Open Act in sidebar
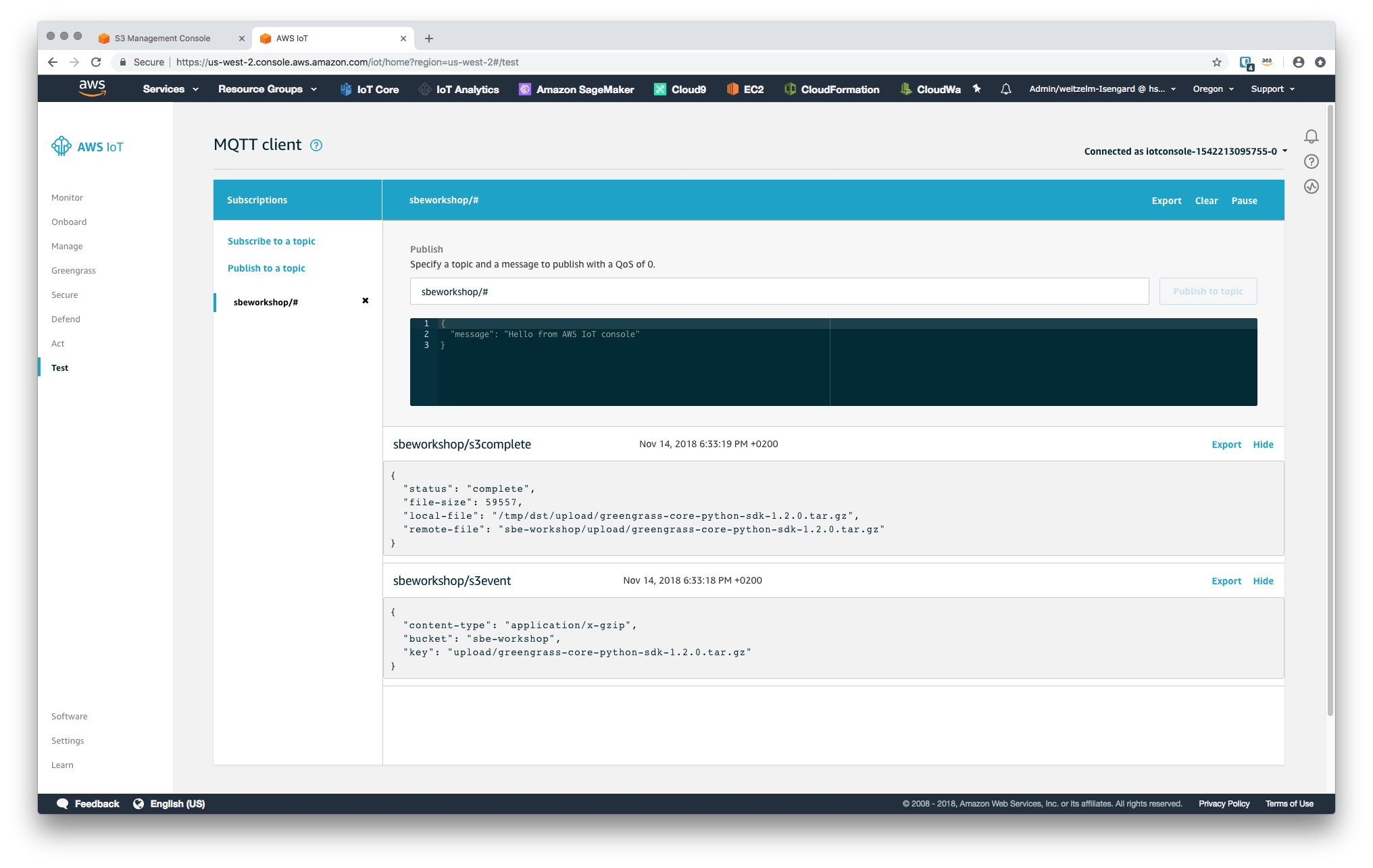 tap(57, 344)
